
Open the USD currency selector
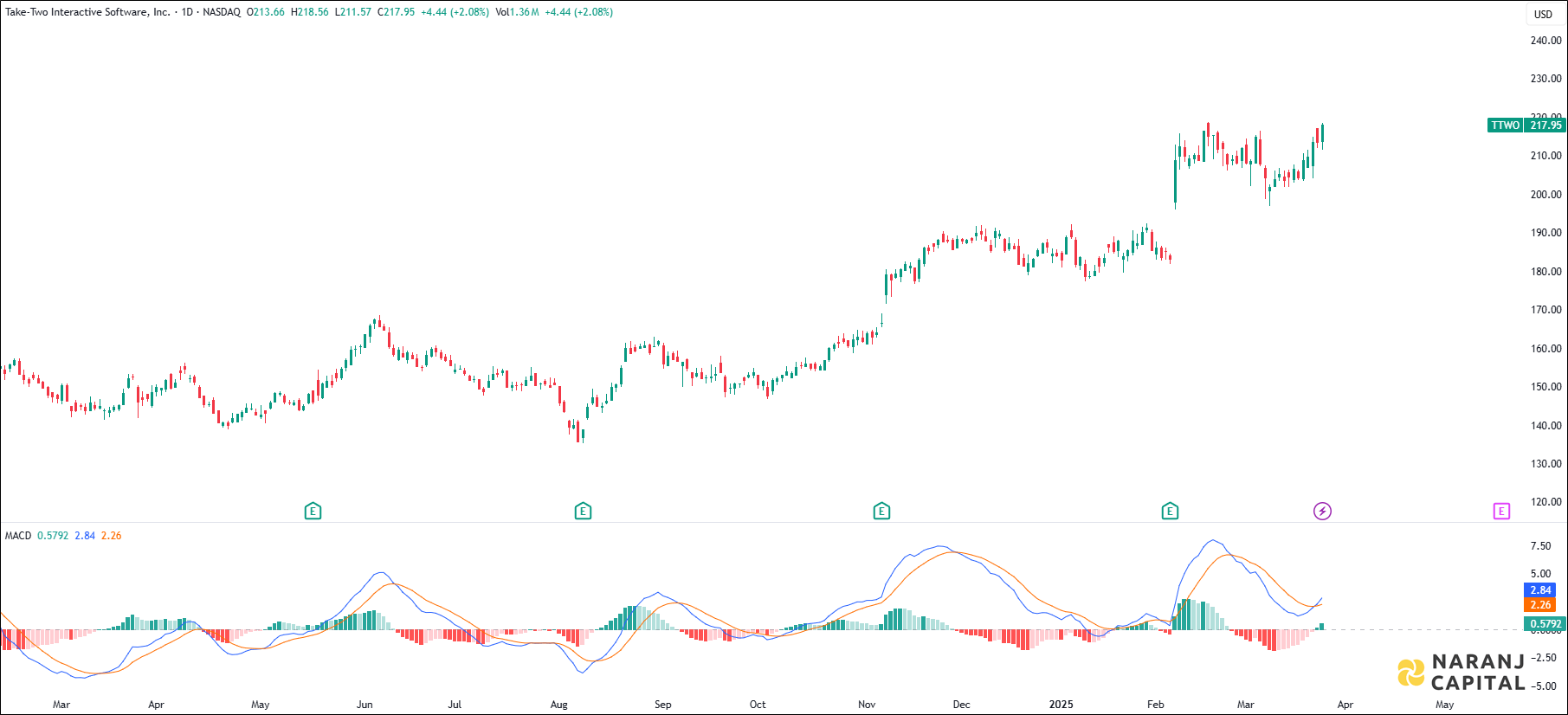click(1544, 14)
